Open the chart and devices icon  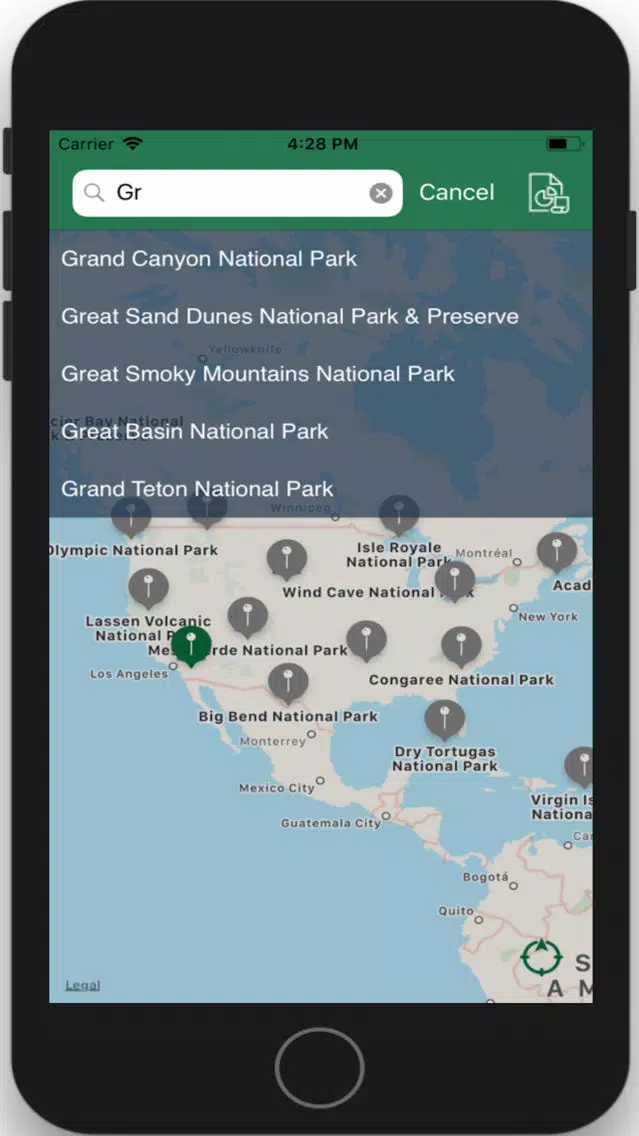tap(548, 193)
